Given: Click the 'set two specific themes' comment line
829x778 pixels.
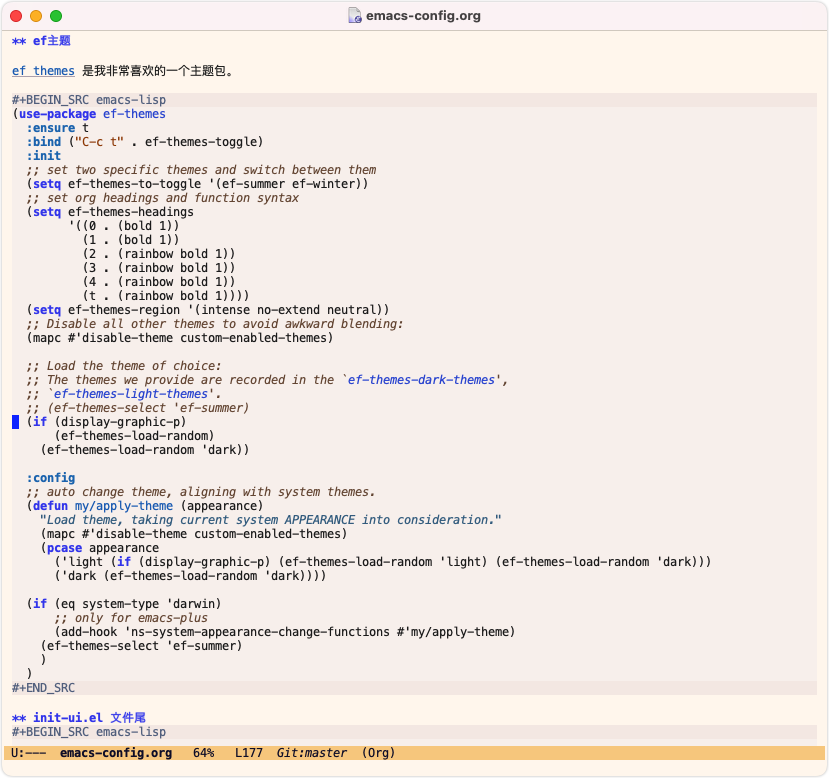Looking at the screenshot, I should [x=201, y=170].
